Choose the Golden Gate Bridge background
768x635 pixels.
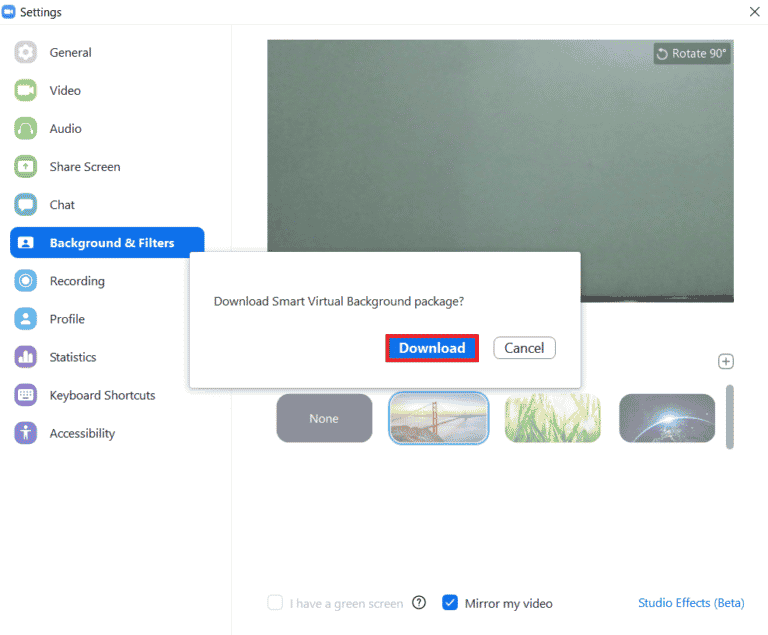[438, 418]
